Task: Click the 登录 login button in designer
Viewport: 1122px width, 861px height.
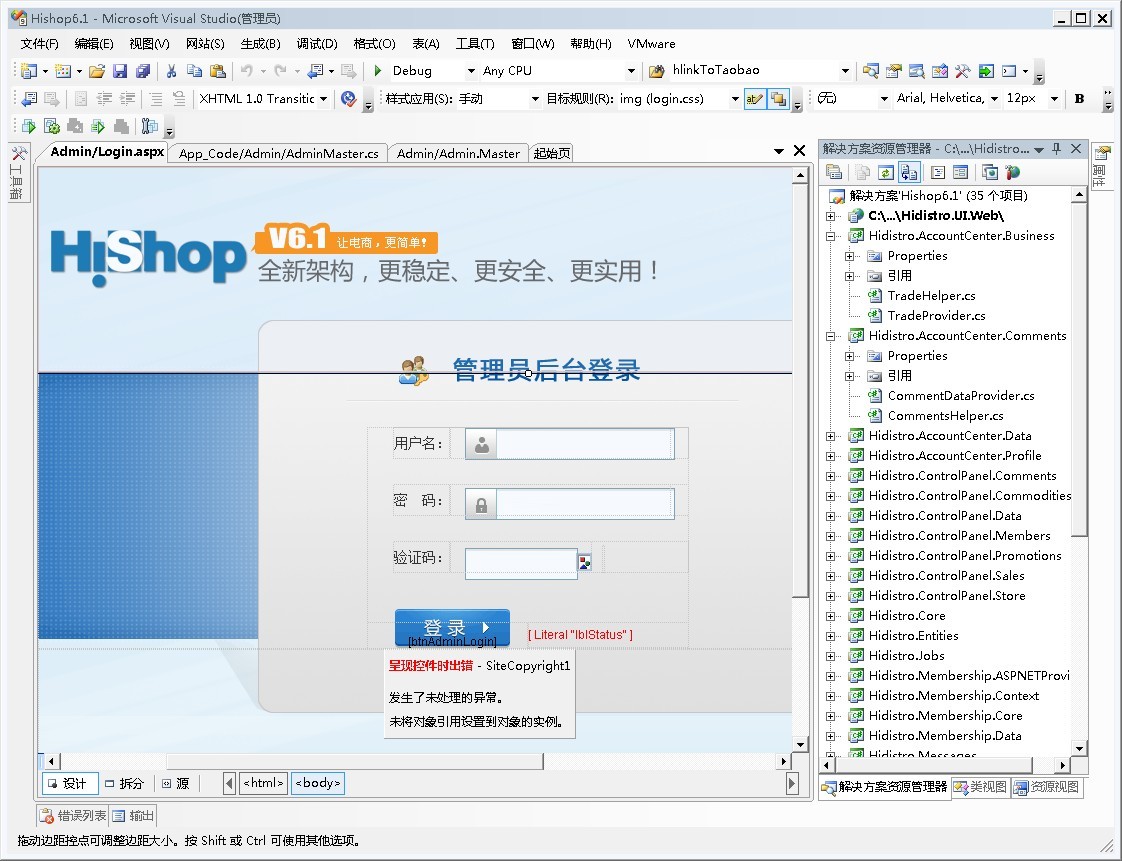Action: [452, 628]
